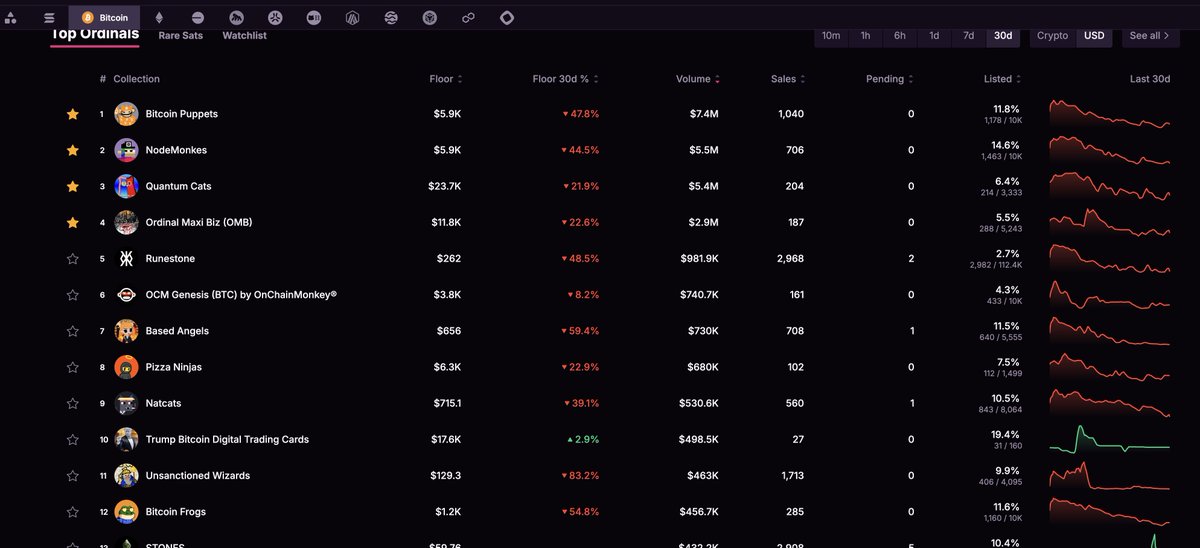Select the Polygon link chain icon

(x=468, y=18)
